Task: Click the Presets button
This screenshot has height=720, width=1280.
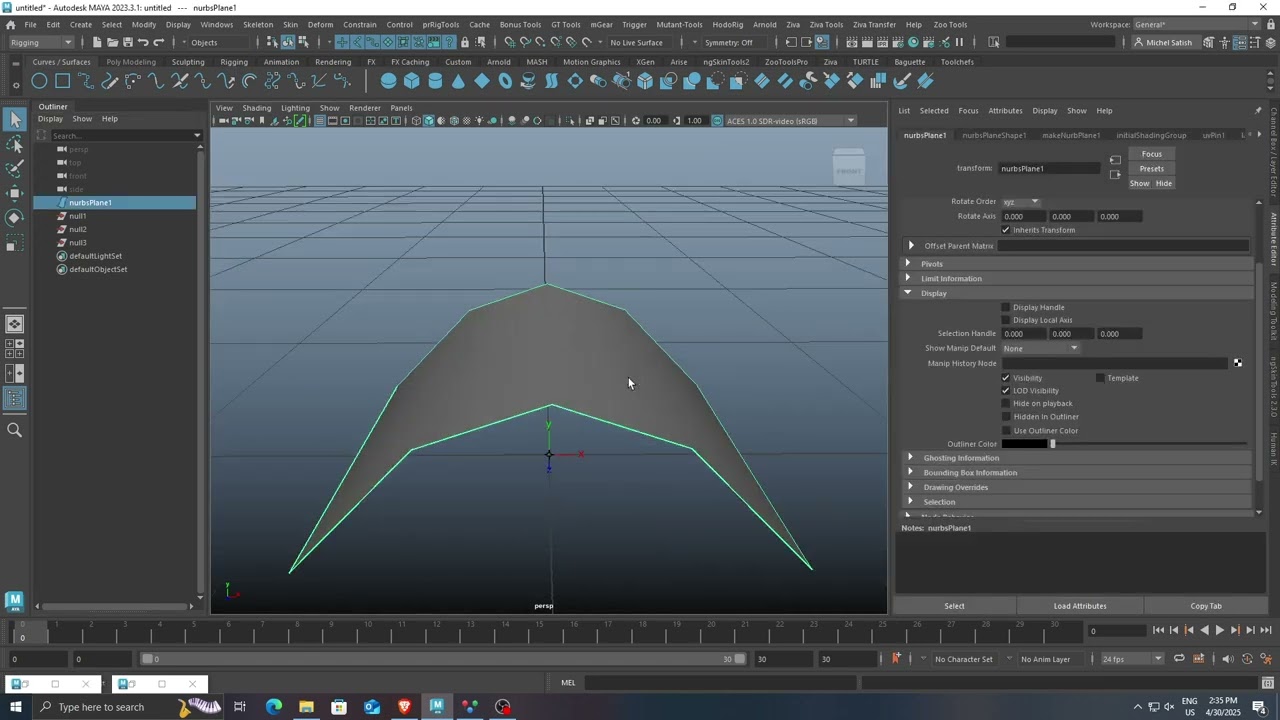Action: click(x=1152, y=168)
